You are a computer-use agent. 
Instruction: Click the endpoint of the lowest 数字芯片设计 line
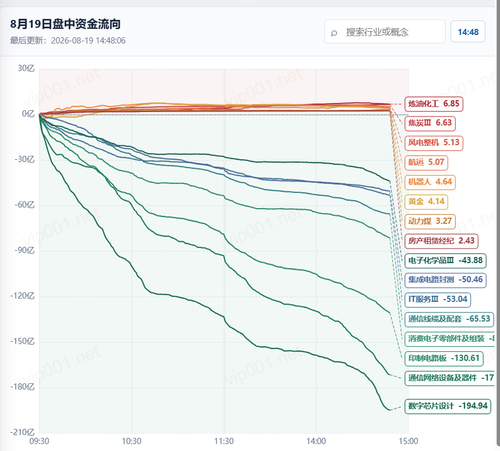[x=389, y=410]
